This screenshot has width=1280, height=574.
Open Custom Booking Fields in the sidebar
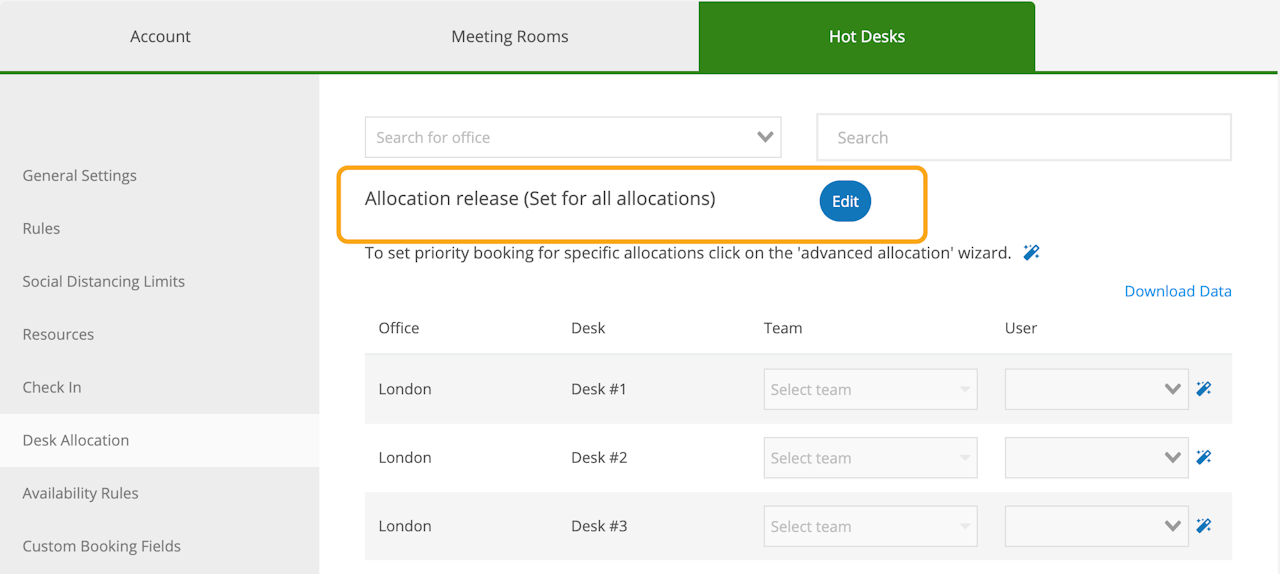pos(102,546)
